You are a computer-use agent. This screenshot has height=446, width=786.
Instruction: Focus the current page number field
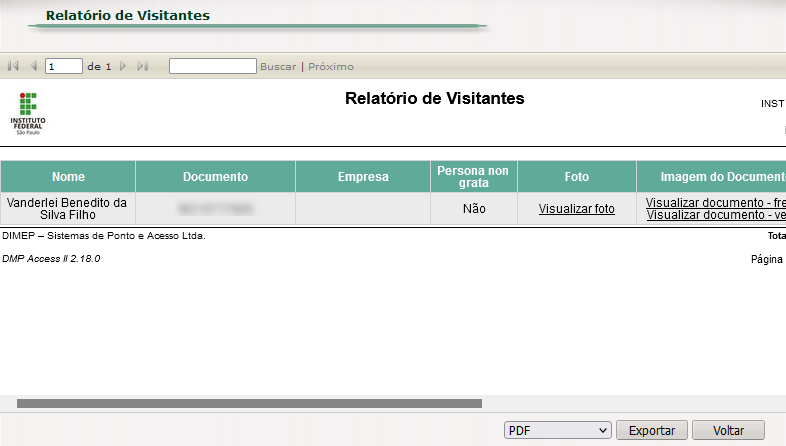coord(64,66)
